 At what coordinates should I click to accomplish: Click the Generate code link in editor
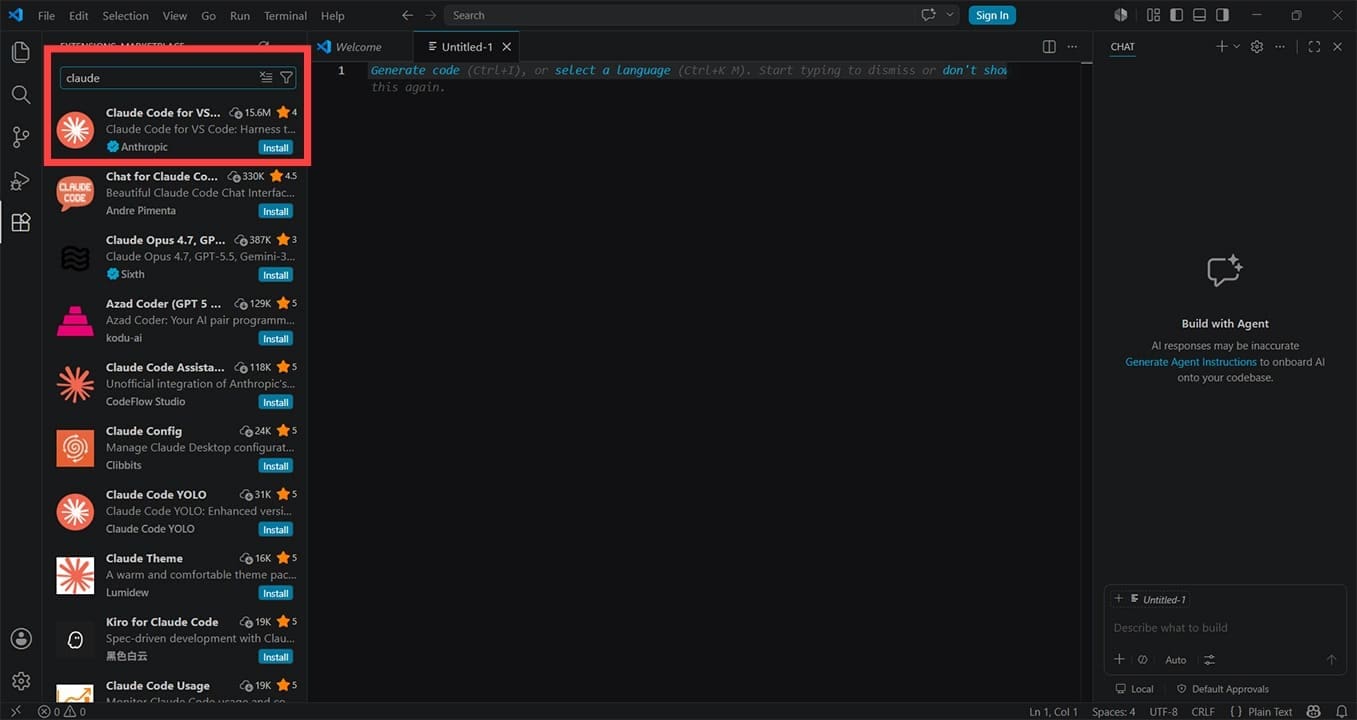(x=415, y=70)
